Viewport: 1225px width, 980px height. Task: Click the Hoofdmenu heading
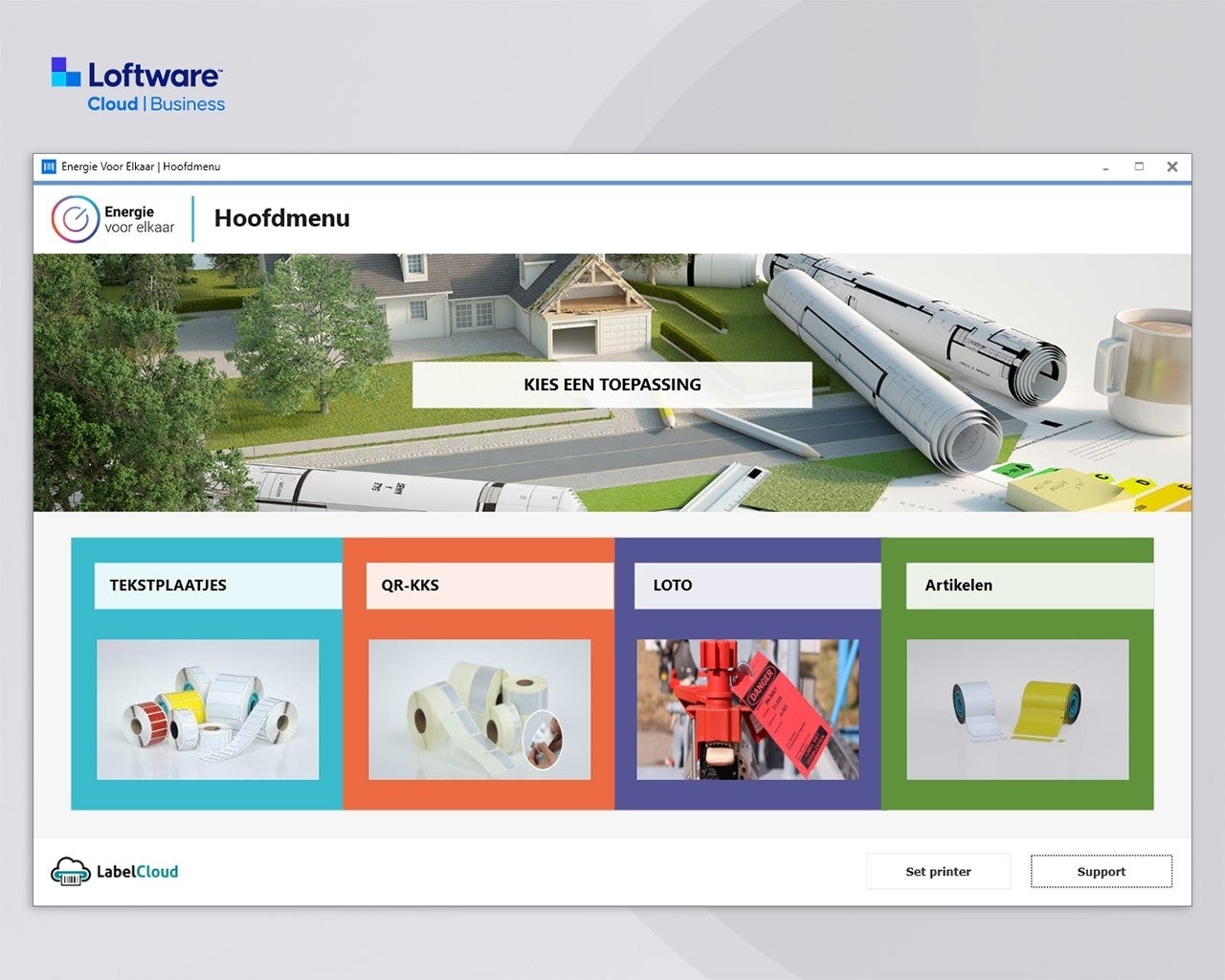tap(282, 218)
